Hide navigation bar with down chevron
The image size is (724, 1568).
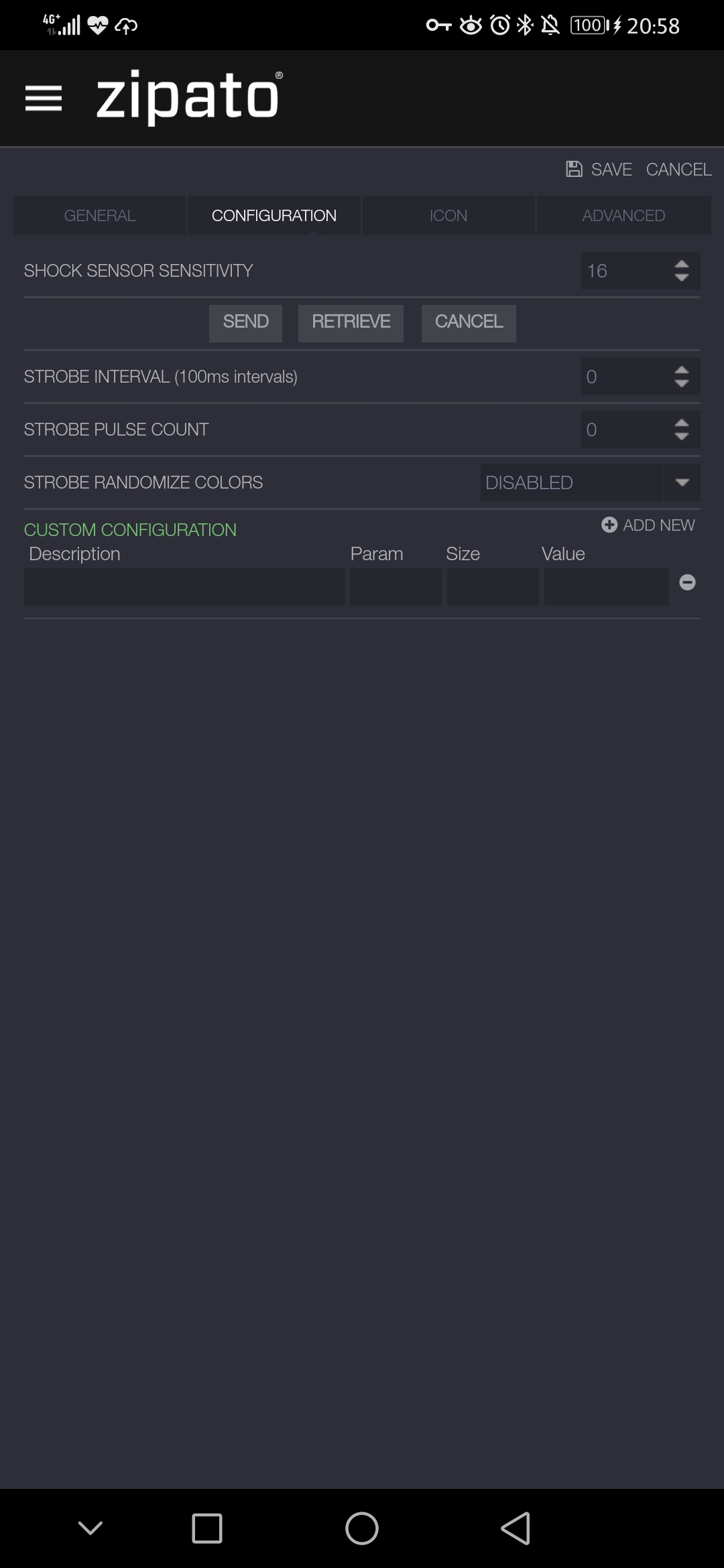click(x=90, y=1527)
